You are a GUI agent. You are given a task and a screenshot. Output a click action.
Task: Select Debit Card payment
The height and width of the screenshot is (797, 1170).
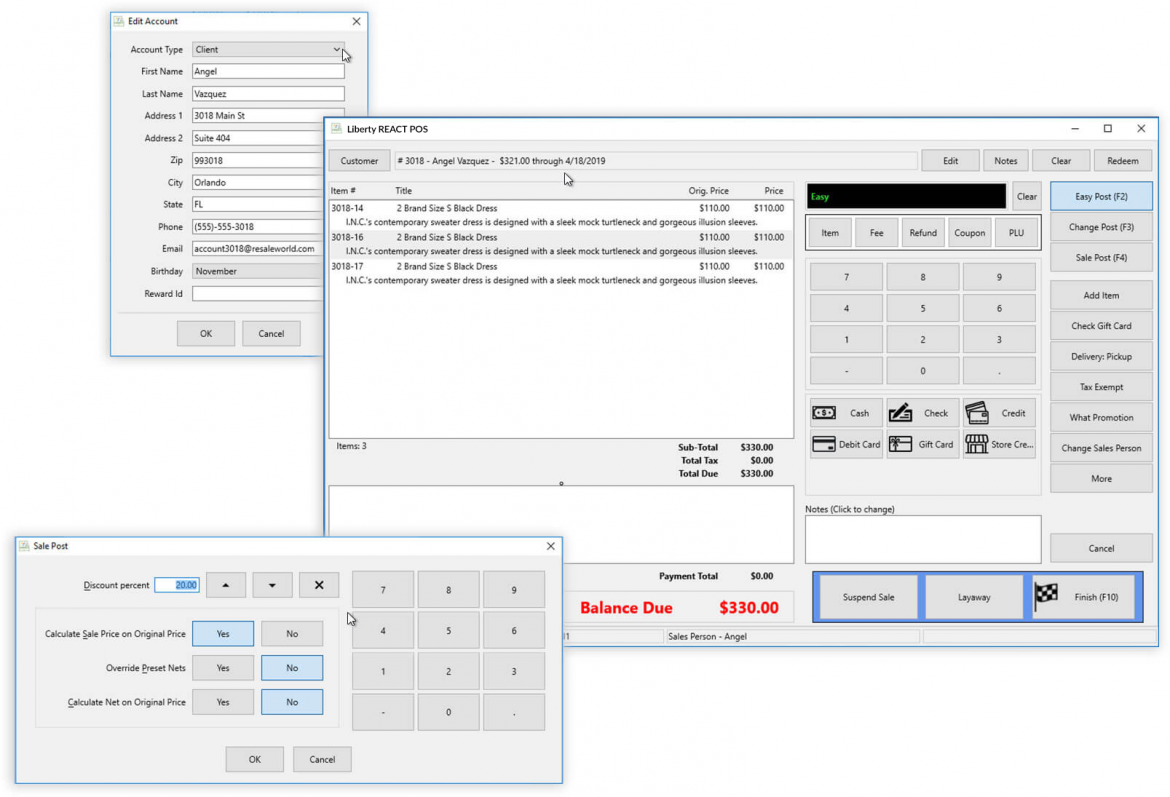pos(846,444)
